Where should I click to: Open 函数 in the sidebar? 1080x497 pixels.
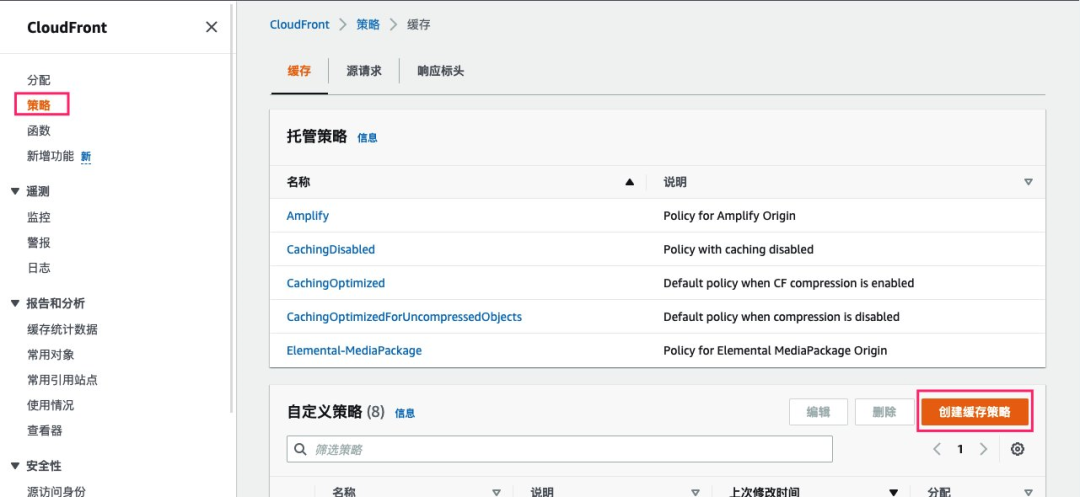click(39, 131)
